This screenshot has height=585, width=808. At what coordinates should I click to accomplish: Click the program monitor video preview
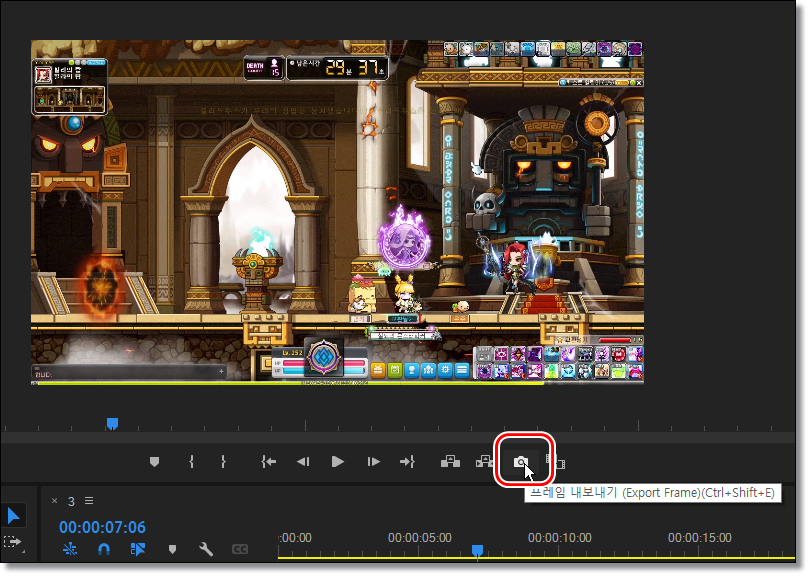(338, 212)
